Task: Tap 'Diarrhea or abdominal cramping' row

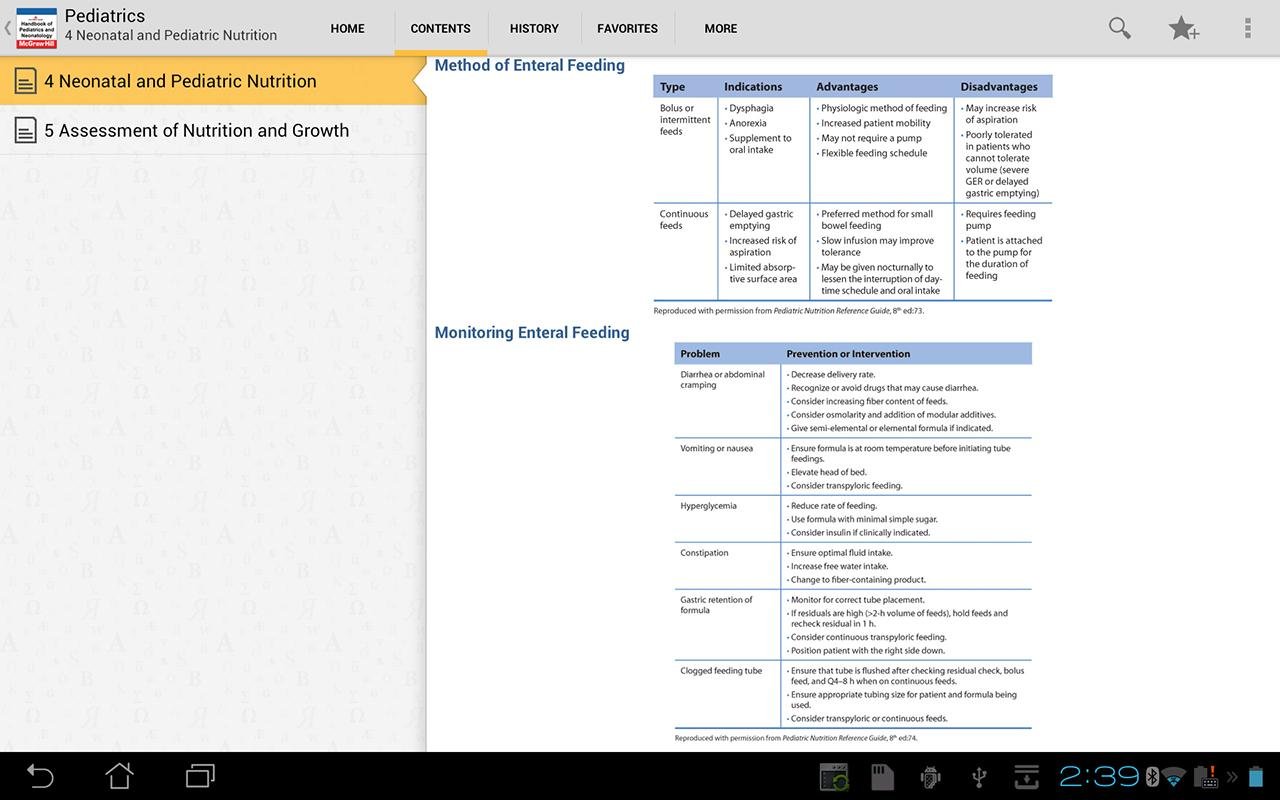Action: [x=853, y=401]
